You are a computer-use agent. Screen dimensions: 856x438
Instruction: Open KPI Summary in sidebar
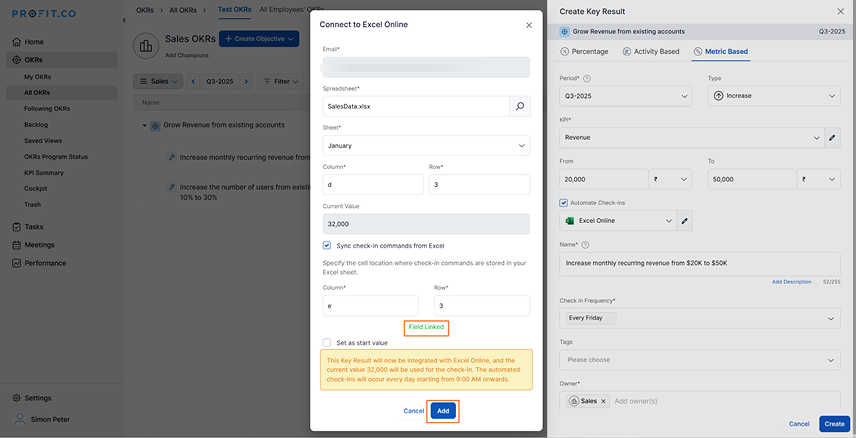click(44, 173)
